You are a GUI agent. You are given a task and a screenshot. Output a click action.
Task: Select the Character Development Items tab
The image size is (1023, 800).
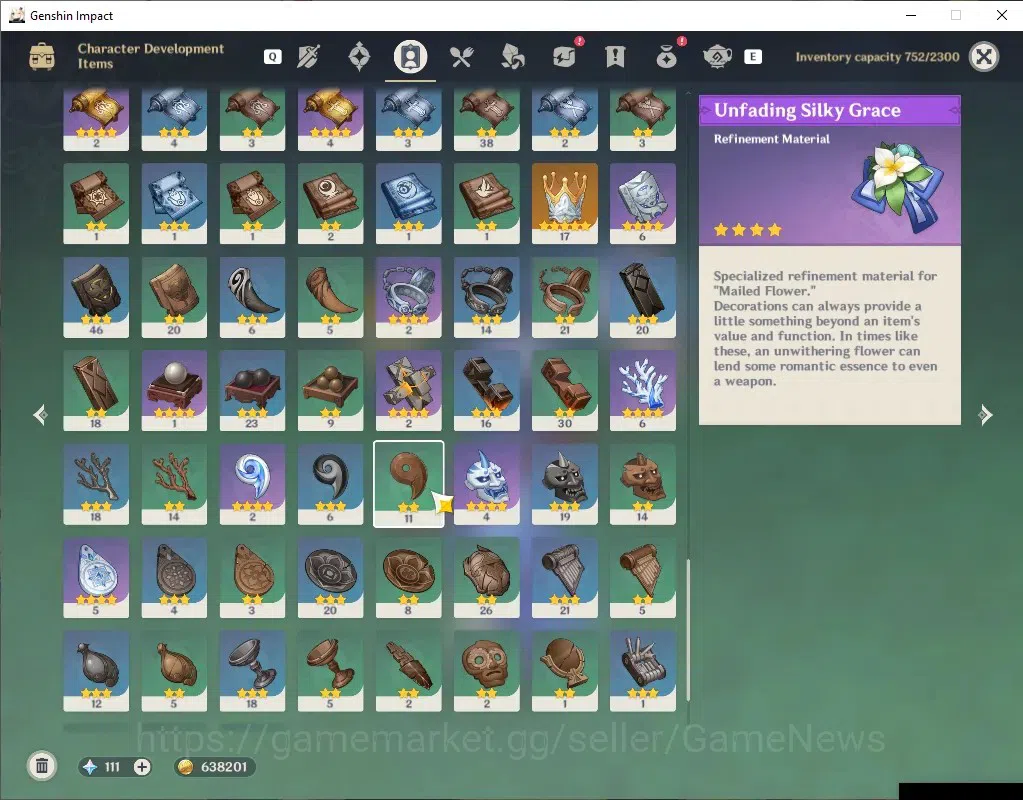click(410, 57)
